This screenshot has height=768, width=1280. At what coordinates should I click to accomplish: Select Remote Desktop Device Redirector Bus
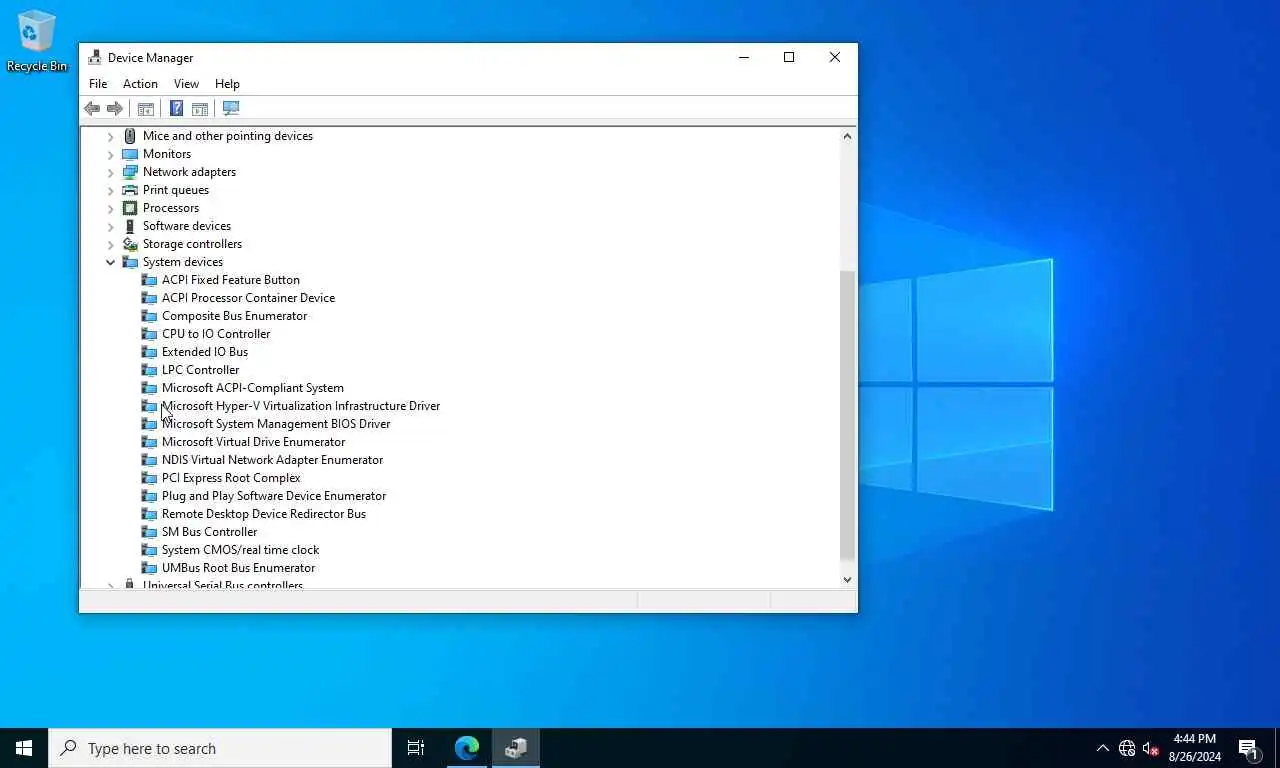[264, 514]
